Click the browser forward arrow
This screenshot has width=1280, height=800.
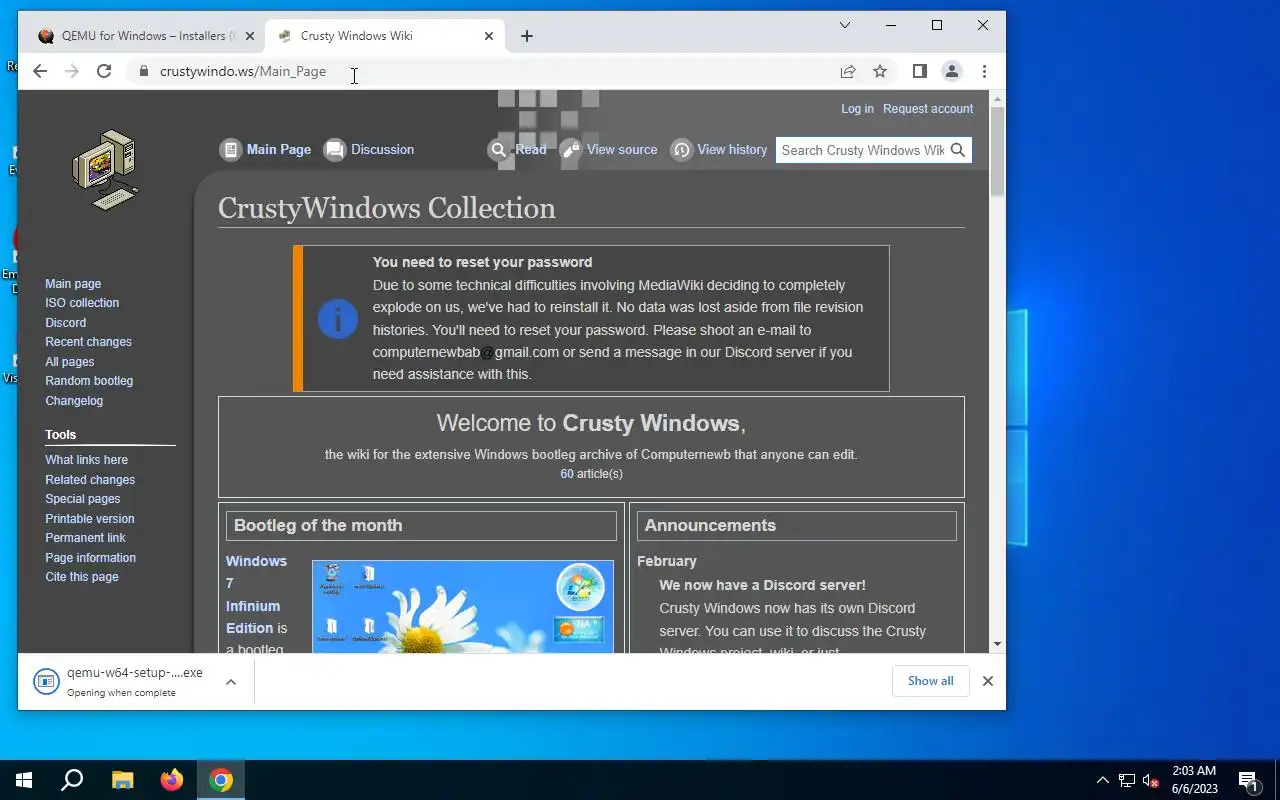pyautogui.click(x=72, y=71)
